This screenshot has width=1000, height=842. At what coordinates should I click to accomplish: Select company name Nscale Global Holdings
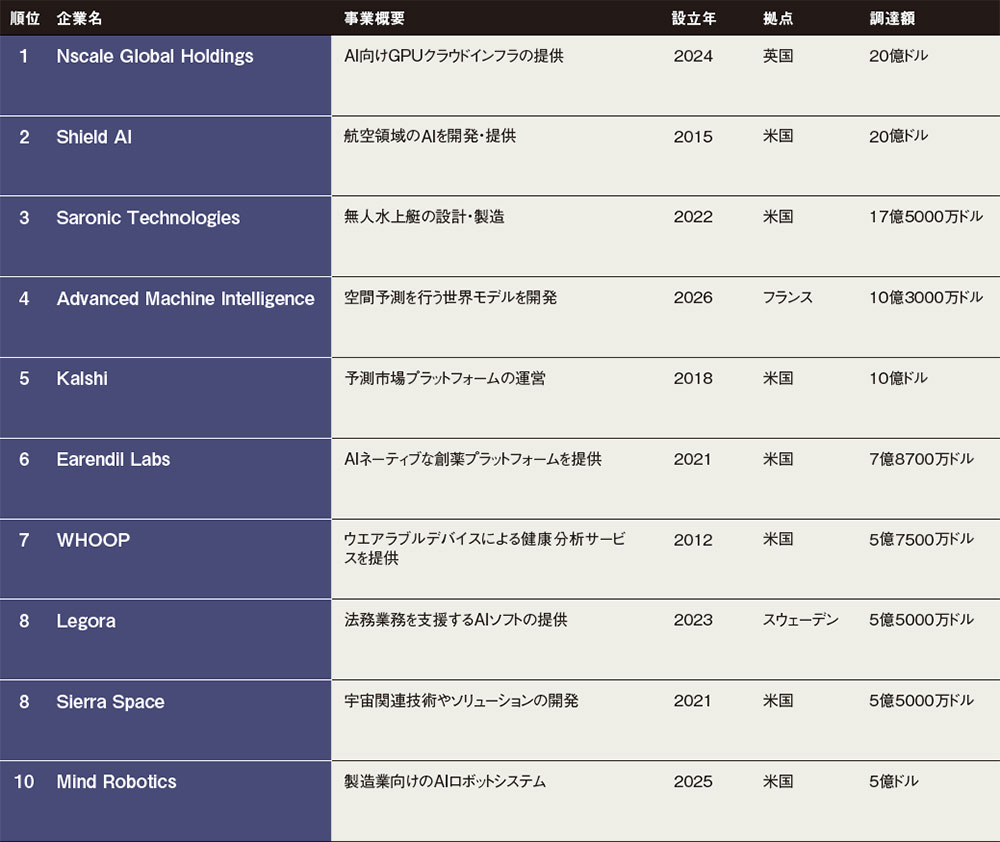(155, 57)
